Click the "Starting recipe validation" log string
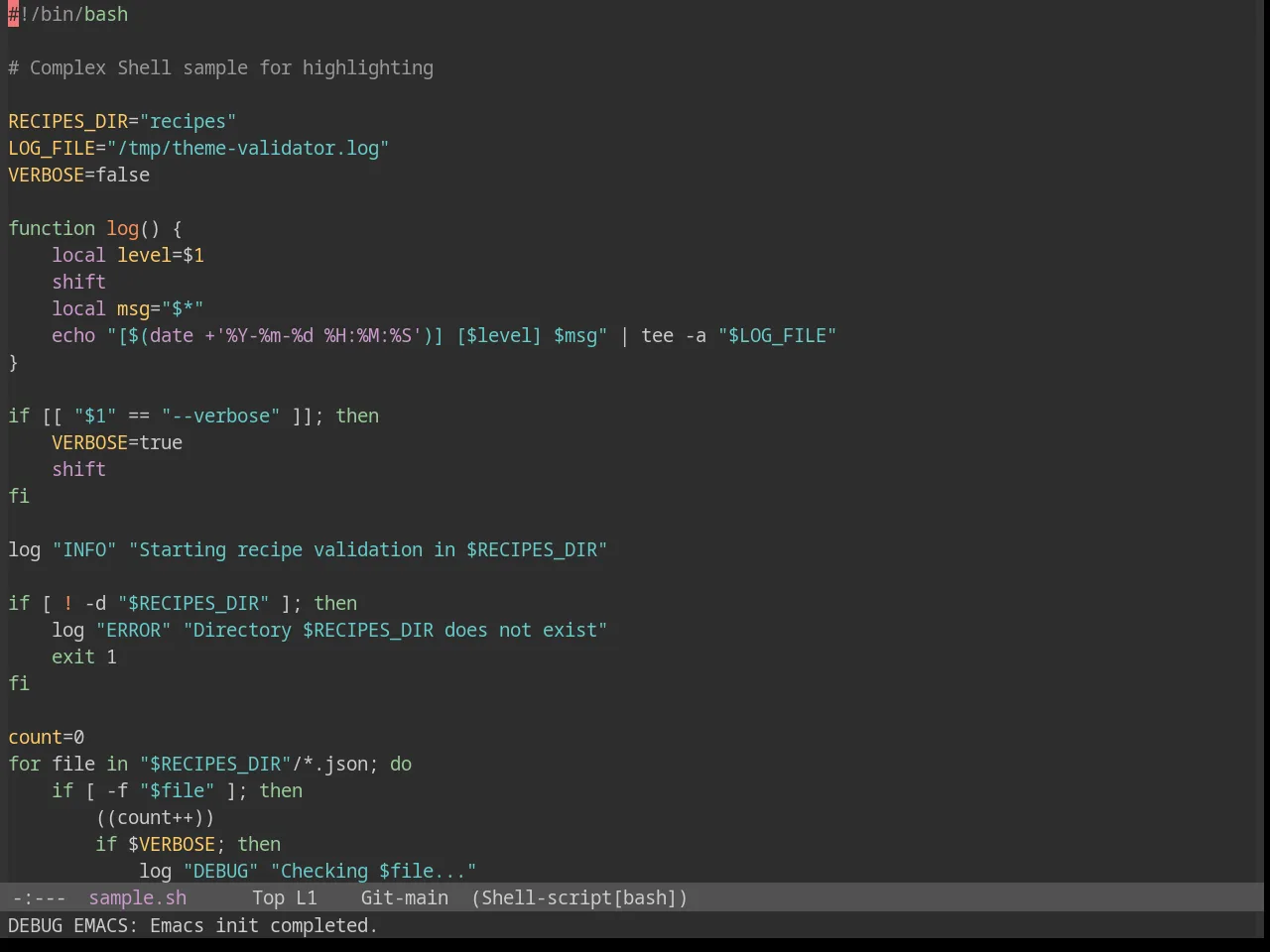Screen dimensions: 1270x952 [368, 549]
